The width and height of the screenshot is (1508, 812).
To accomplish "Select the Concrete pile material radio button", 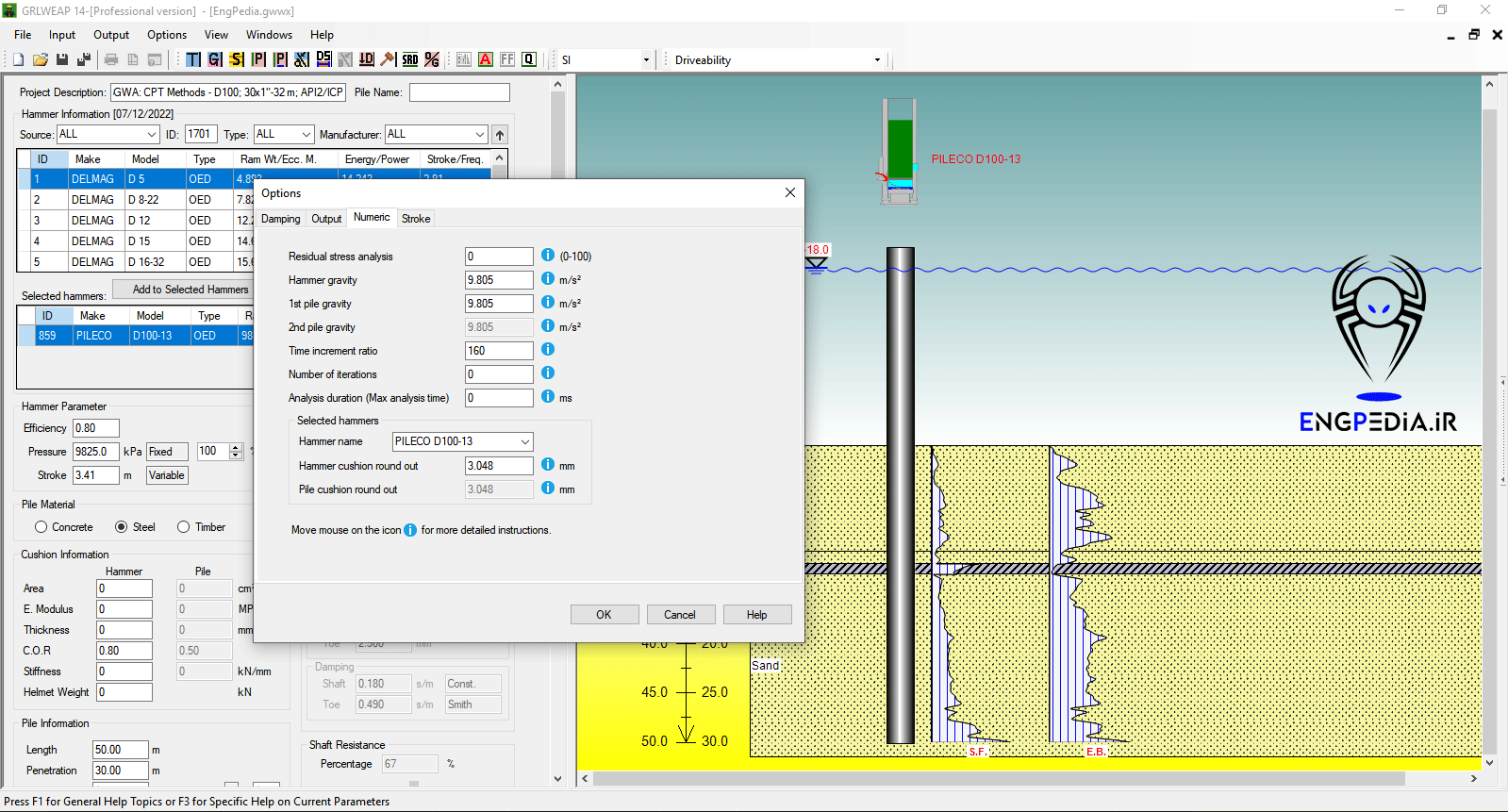I will click(41, 527).
